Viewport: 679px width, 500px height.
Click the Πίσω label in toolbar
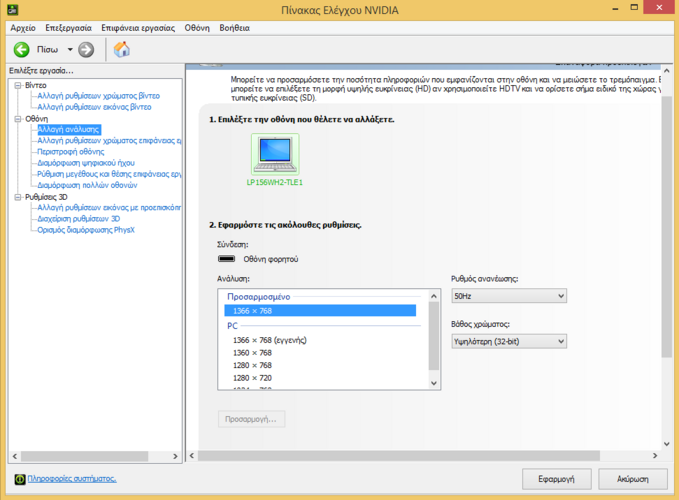tap(47, 50)
